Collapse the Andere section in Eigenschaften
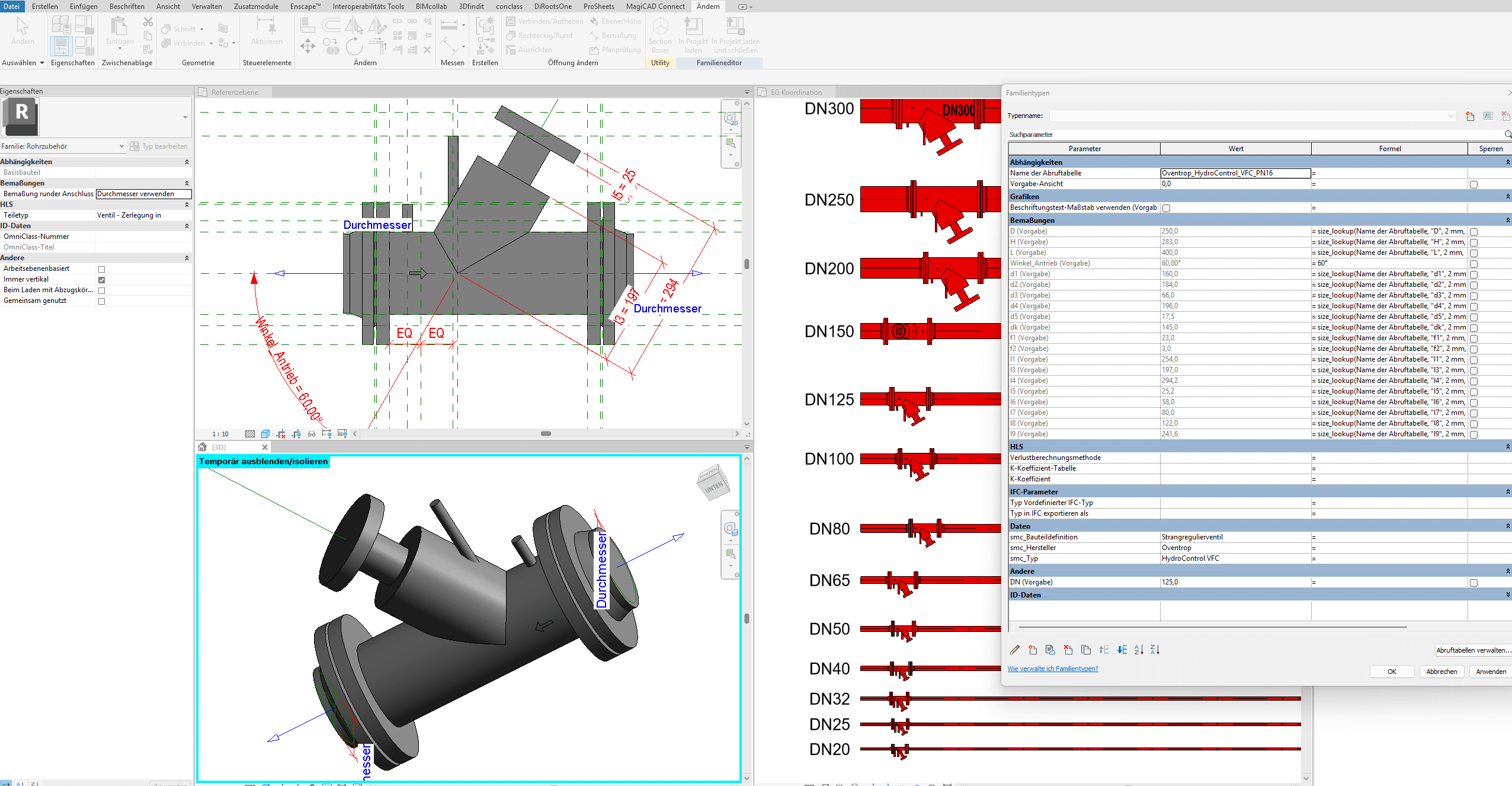Screen dimensions: 1512x786 pyautogui.click(x=187, y=258)
